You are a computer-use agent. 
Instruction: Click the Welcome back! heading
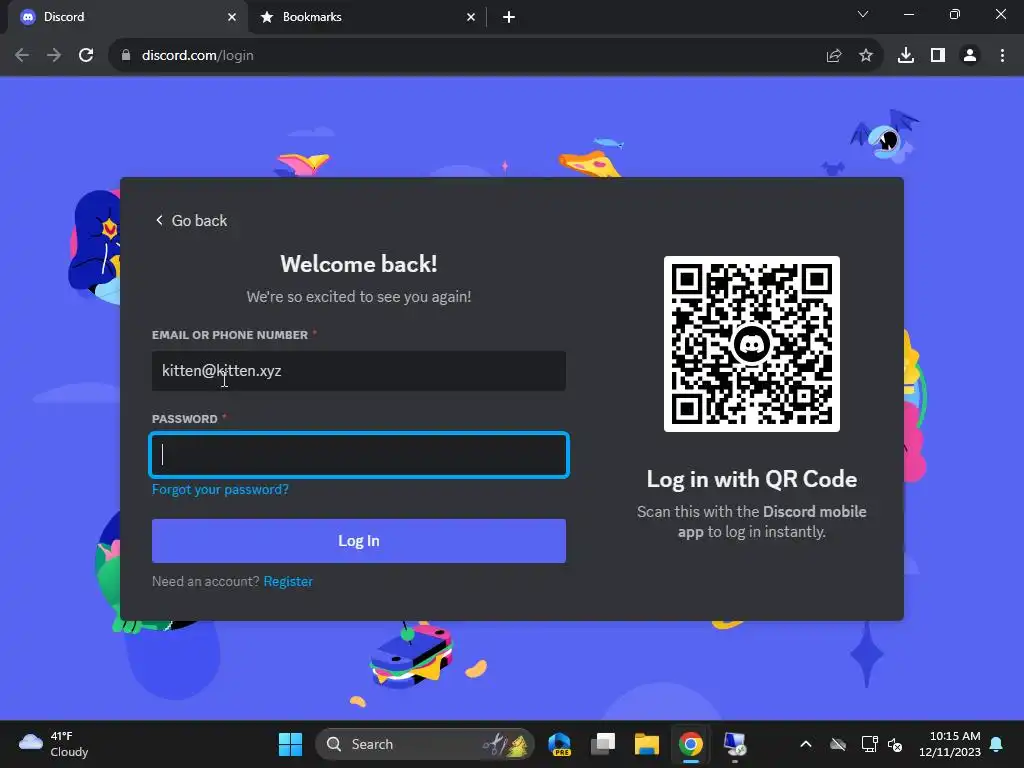point(359,264)
